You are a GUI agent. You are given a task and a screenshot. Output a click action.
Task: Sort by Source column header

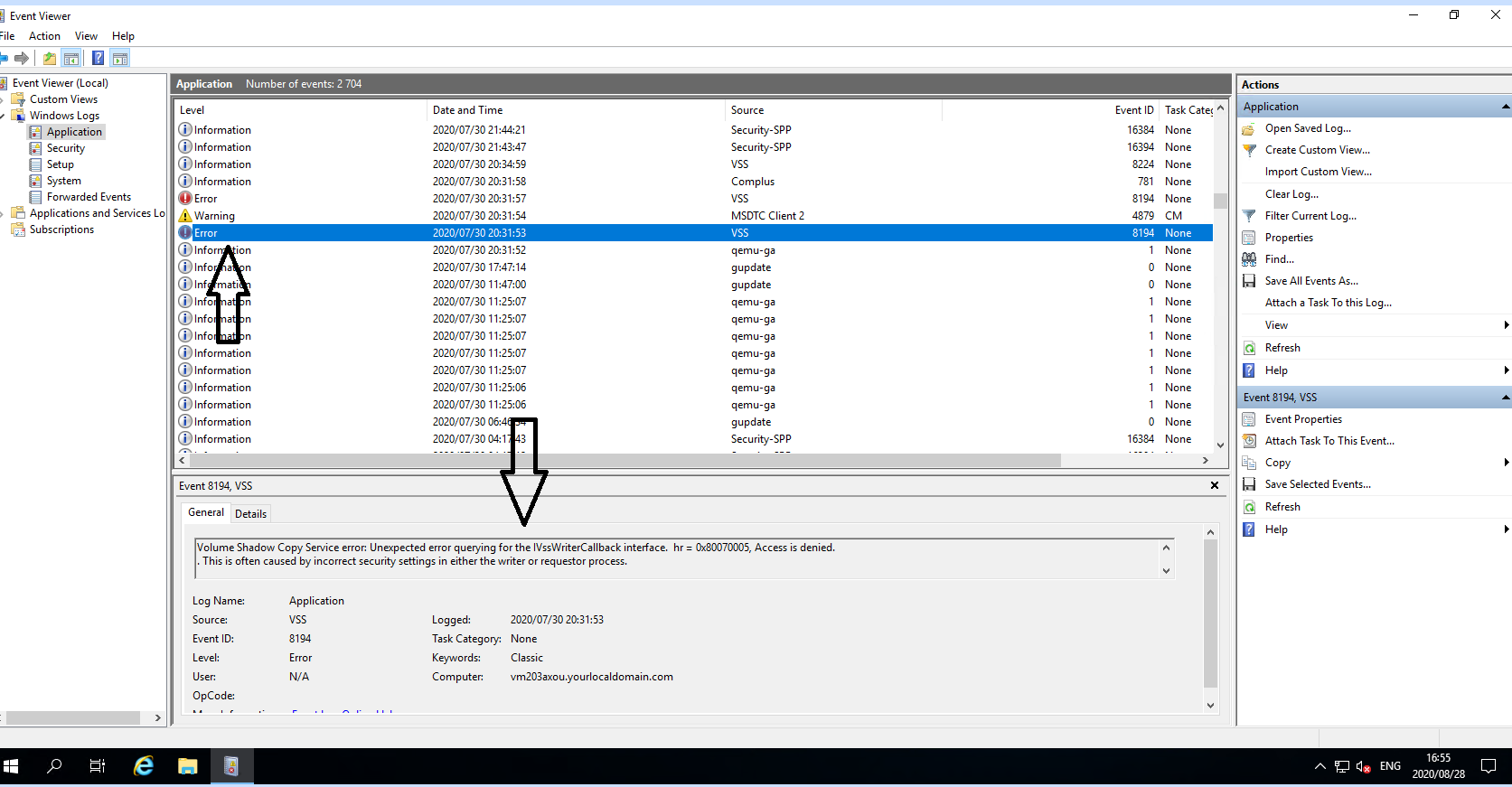click(x=833, y=110)
